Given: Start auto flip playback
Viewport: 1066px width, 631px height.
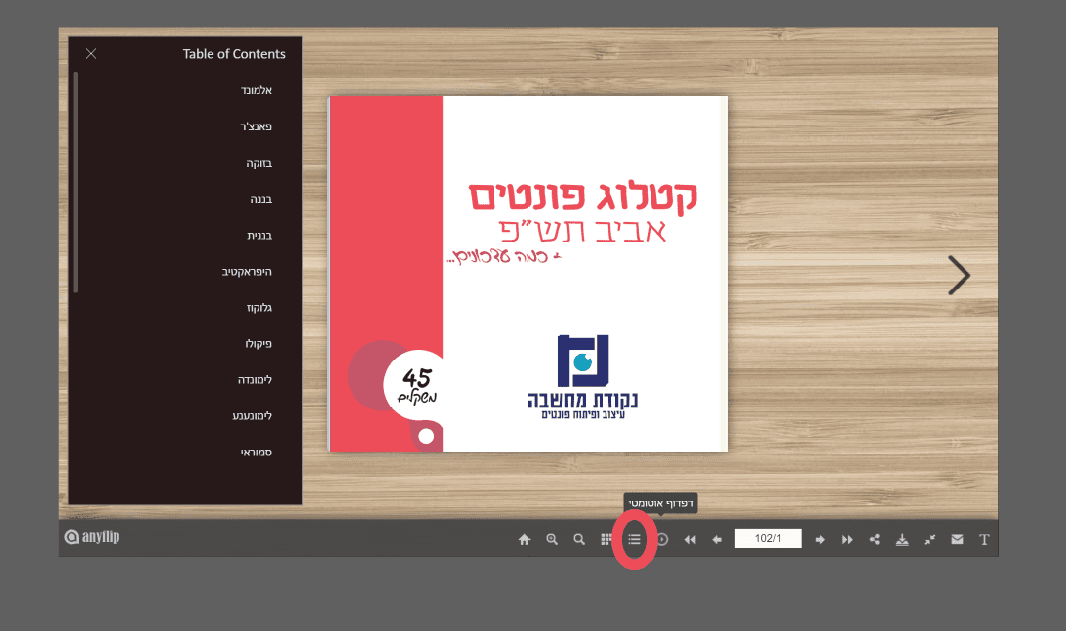Looking at the screenshot, I should coord(661,539).
